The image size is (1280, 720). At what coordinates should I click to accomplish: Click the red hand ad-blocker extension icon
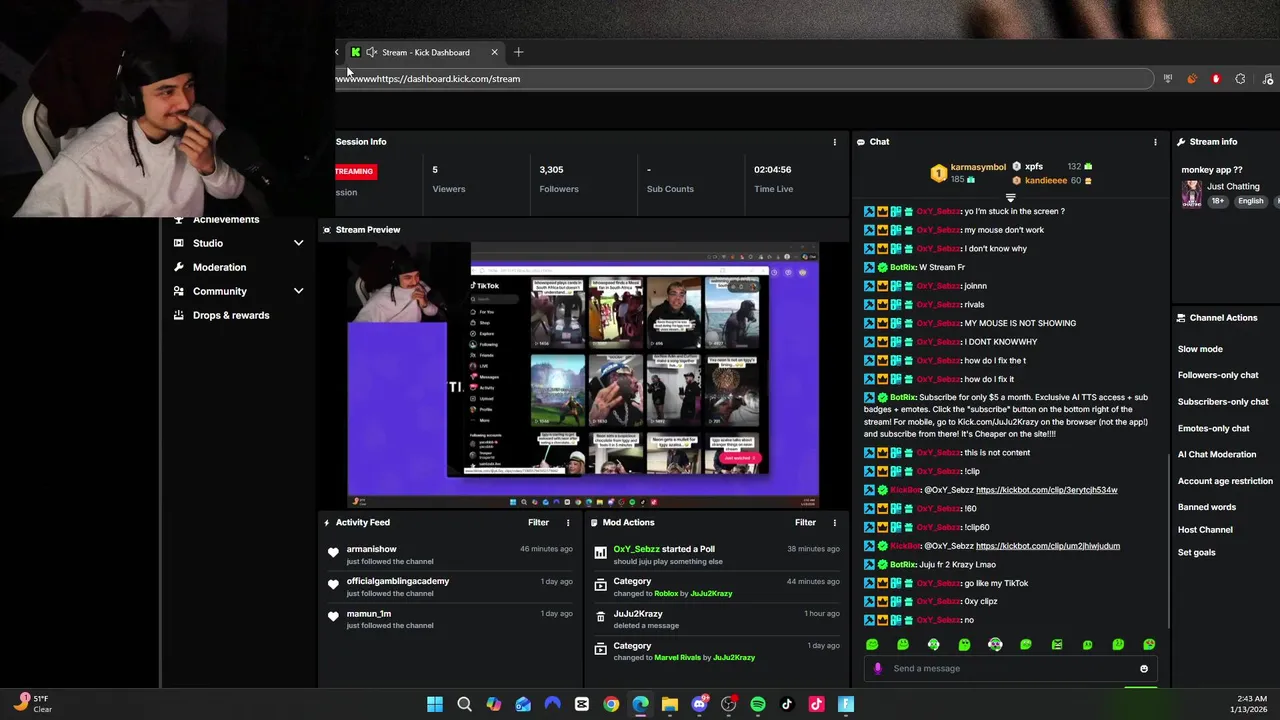pos(1216,79)
